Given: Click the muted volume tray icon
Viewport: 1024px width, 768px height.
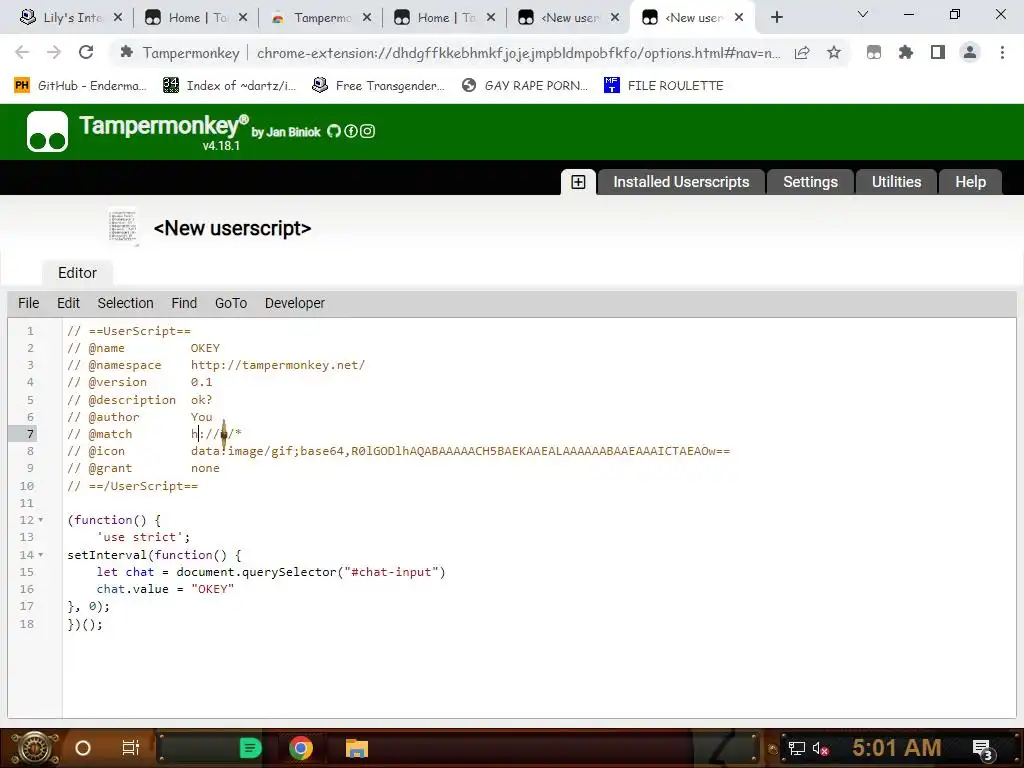Looking at the screenshot, I should pyautogui.click(x=820, y=749).
